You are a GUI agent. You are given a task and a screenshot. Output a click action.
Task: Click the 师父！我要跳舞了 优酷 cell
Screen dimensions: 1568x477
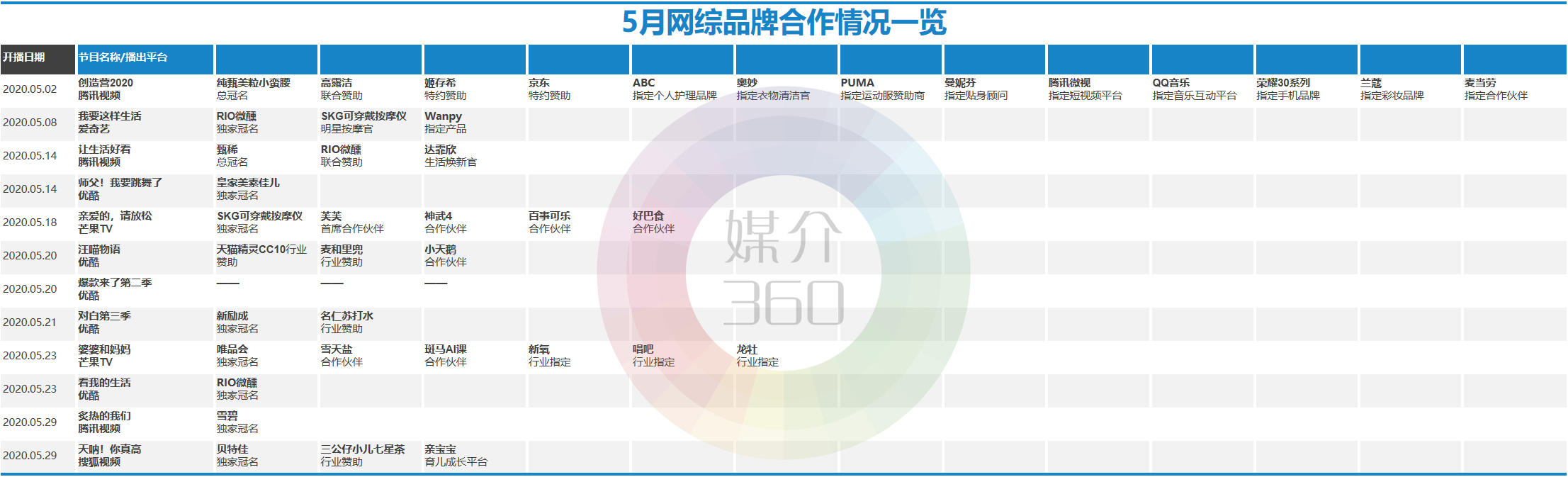145,189
